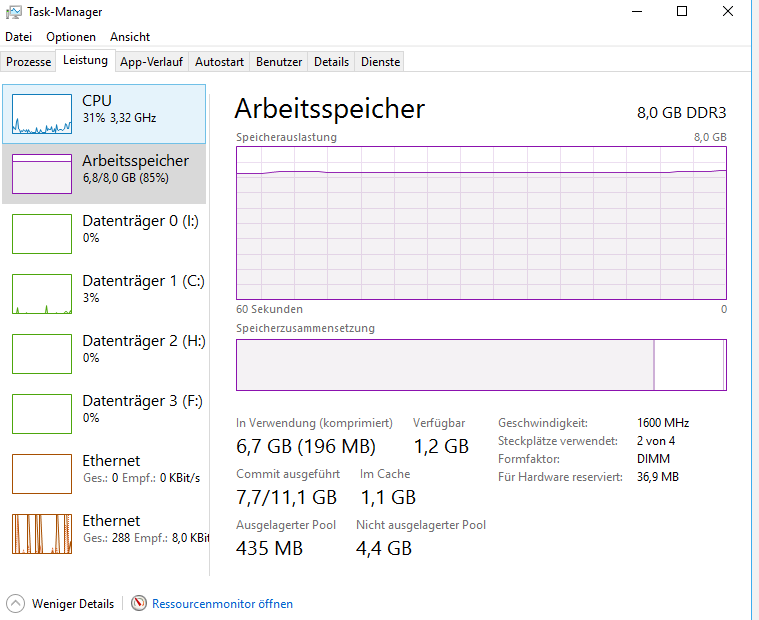This screenshot has height=620, width=759.
Task: Open the Optionen menu
Action: coord(71,37)
